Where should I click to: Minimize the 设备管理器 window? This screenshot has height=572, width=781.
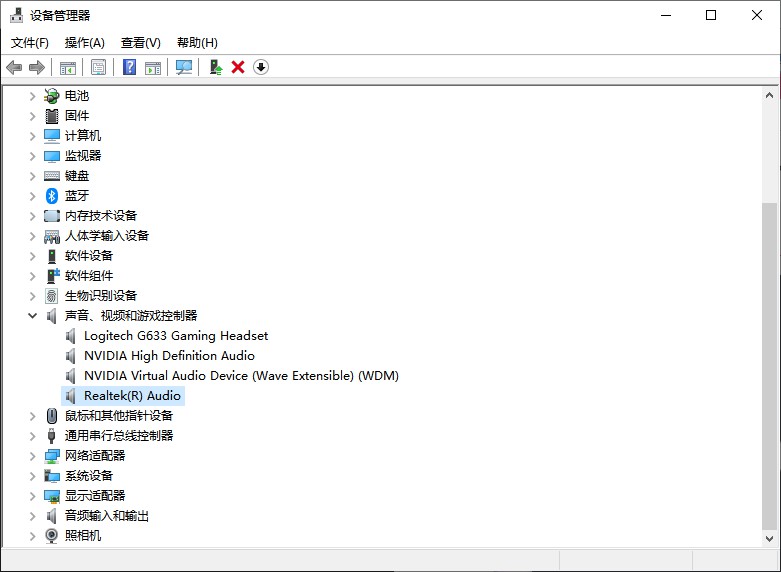tap(666, 15)
